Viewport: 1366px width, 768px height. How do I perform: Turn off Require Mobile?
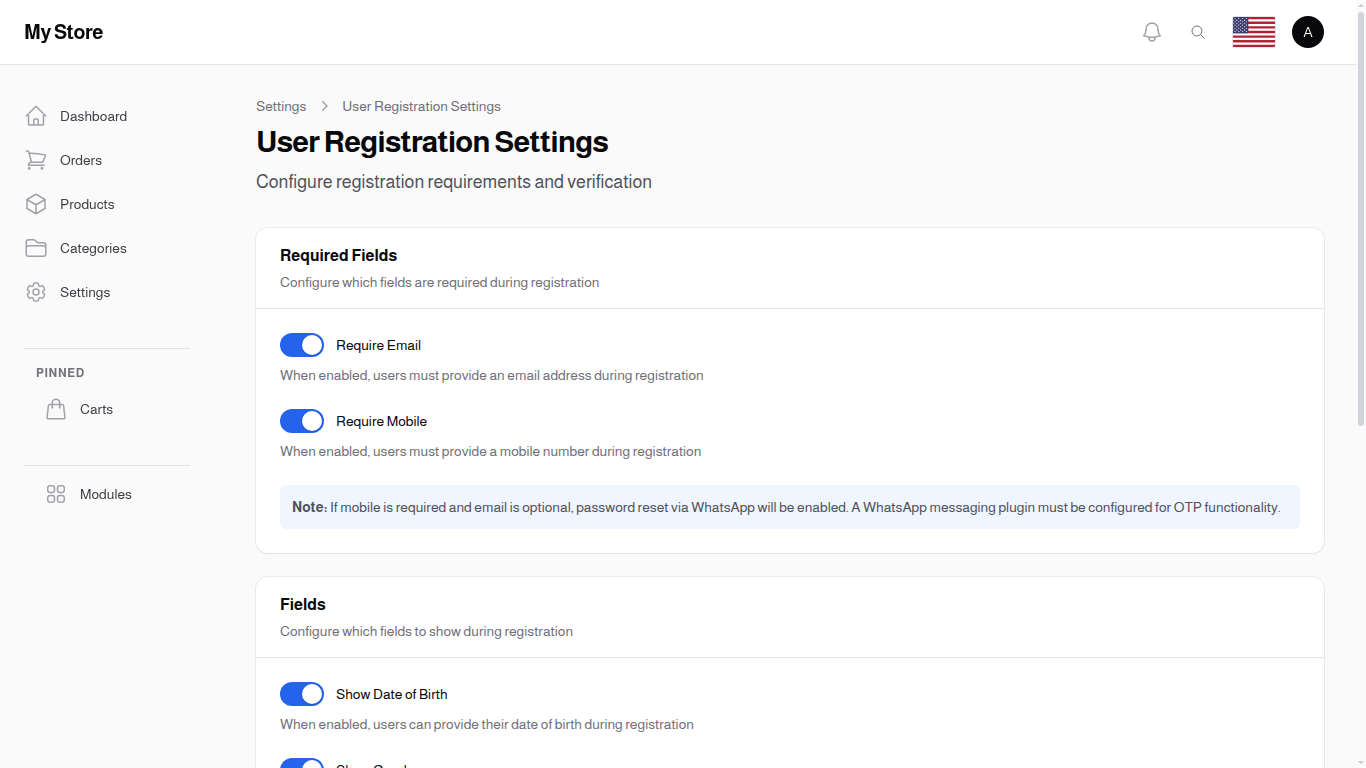coord(302,421)
